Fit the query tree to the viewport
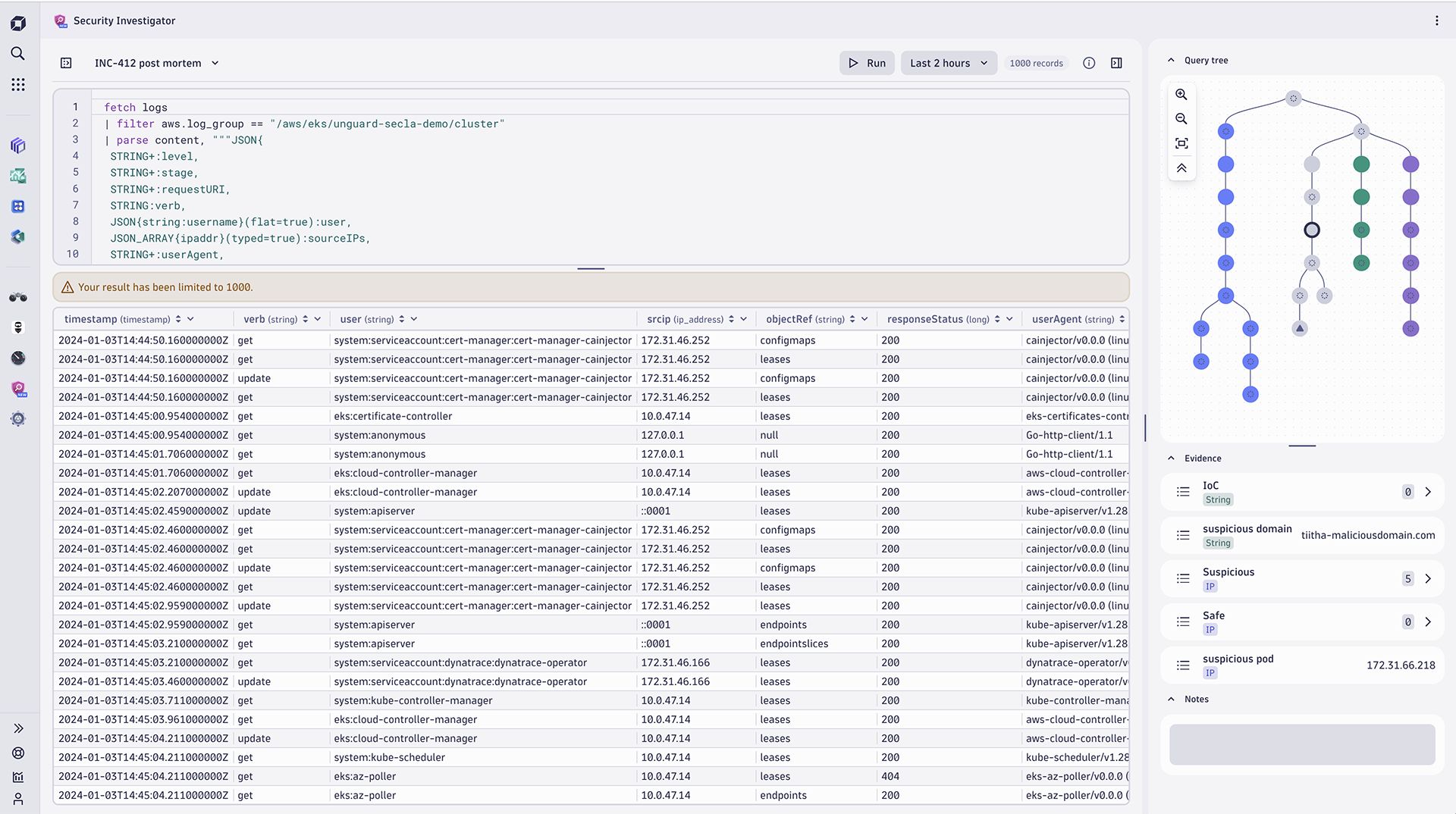This screenshot has height=814, width=1456. pyautogui.click(x=1181, y=142)
